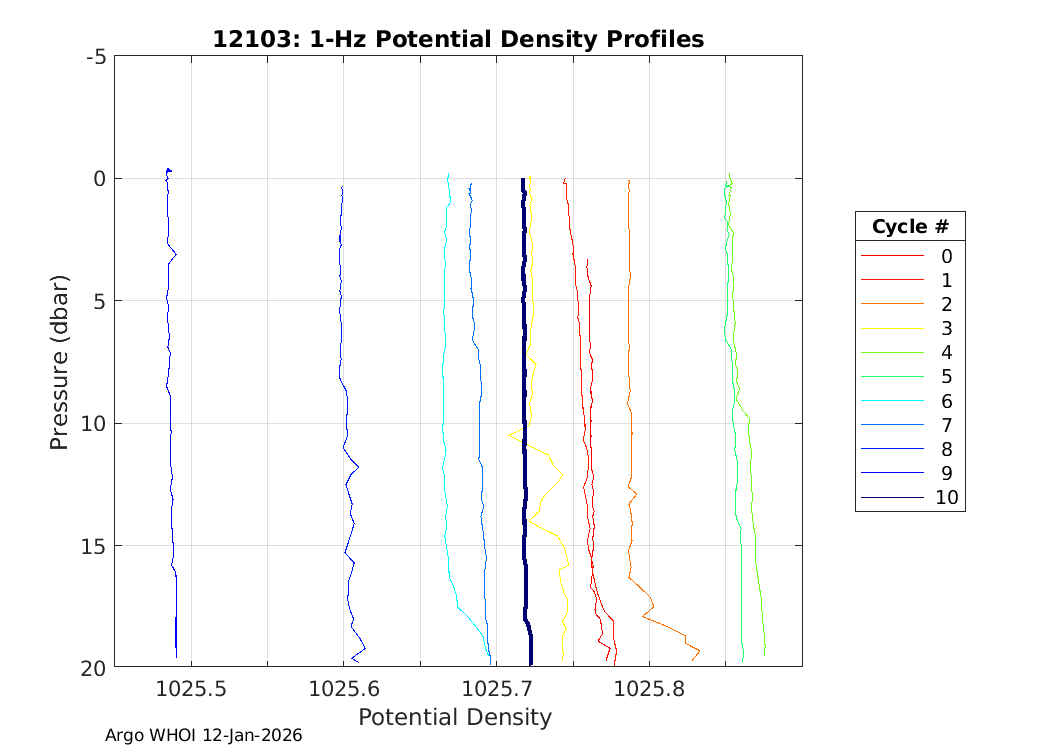Click the -5 y-axis tick label
Viewport: 1050px width, 750px height.
(96, 57)
